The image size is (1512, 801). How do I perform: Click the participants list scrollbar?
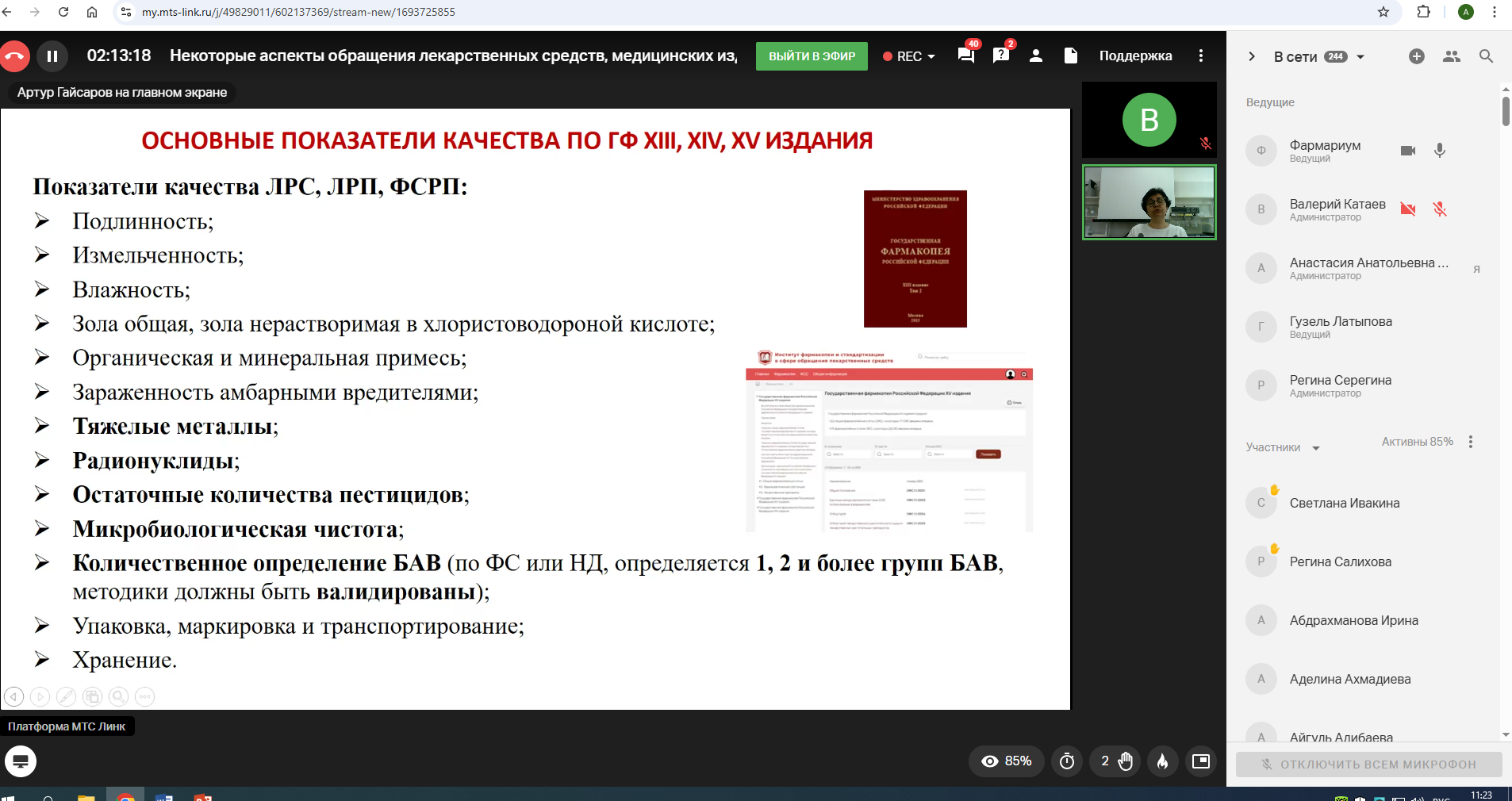coord(1506,111)
